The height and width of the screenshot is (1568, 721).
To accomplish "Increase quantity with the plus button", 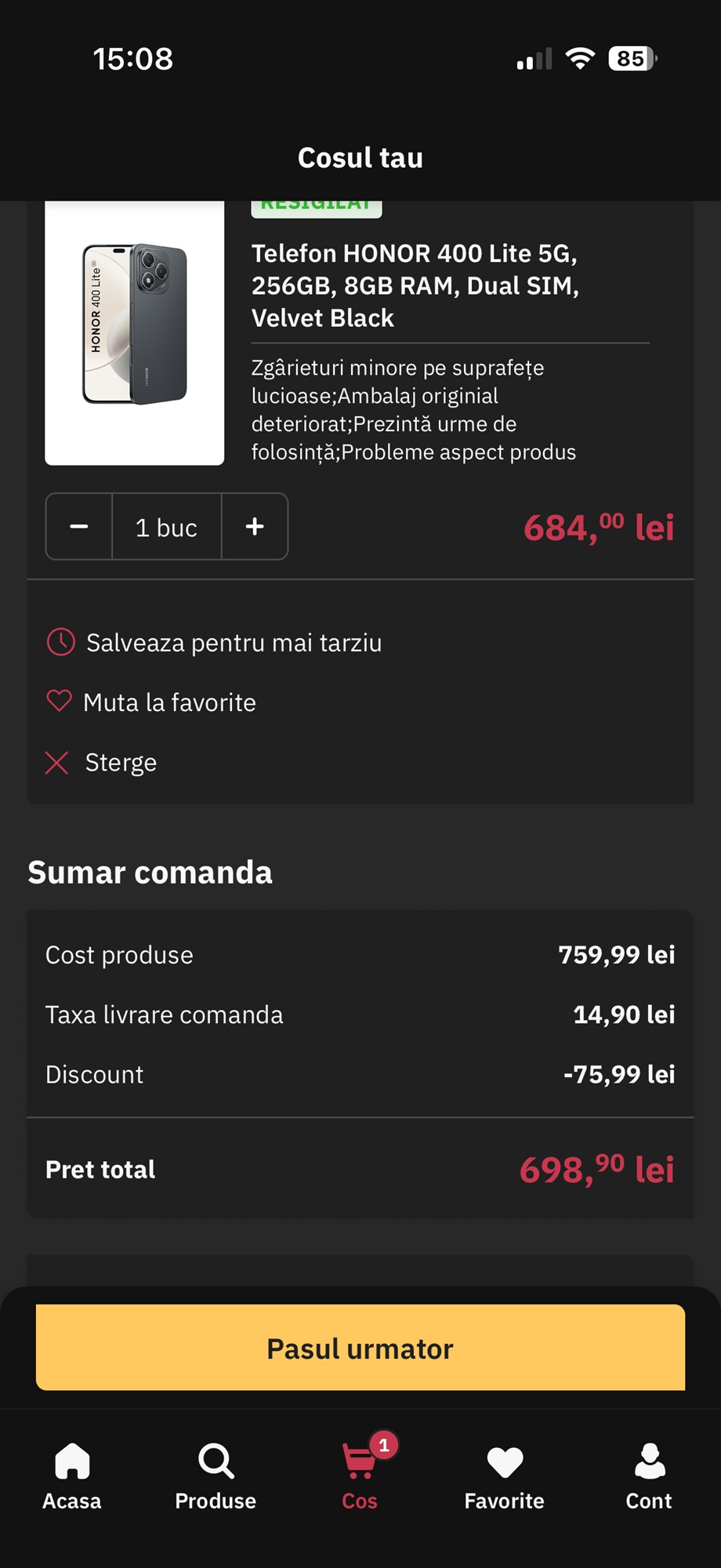I will click(255, 527).
